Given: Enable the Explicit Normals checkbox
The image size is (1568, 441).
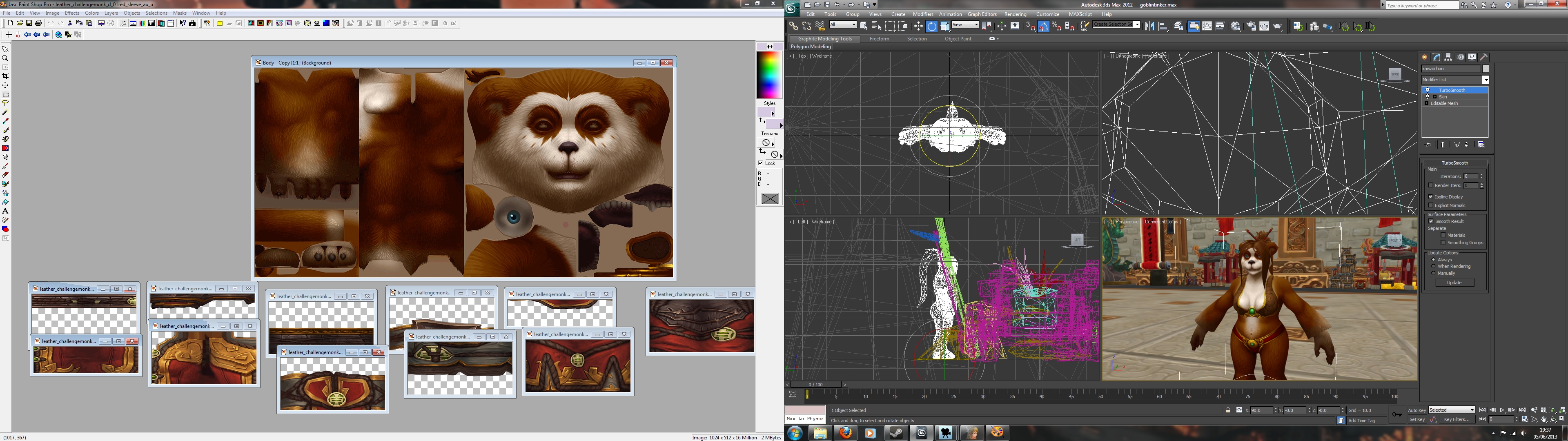Looking at the screenshot, I should (x=1430, y=205).
